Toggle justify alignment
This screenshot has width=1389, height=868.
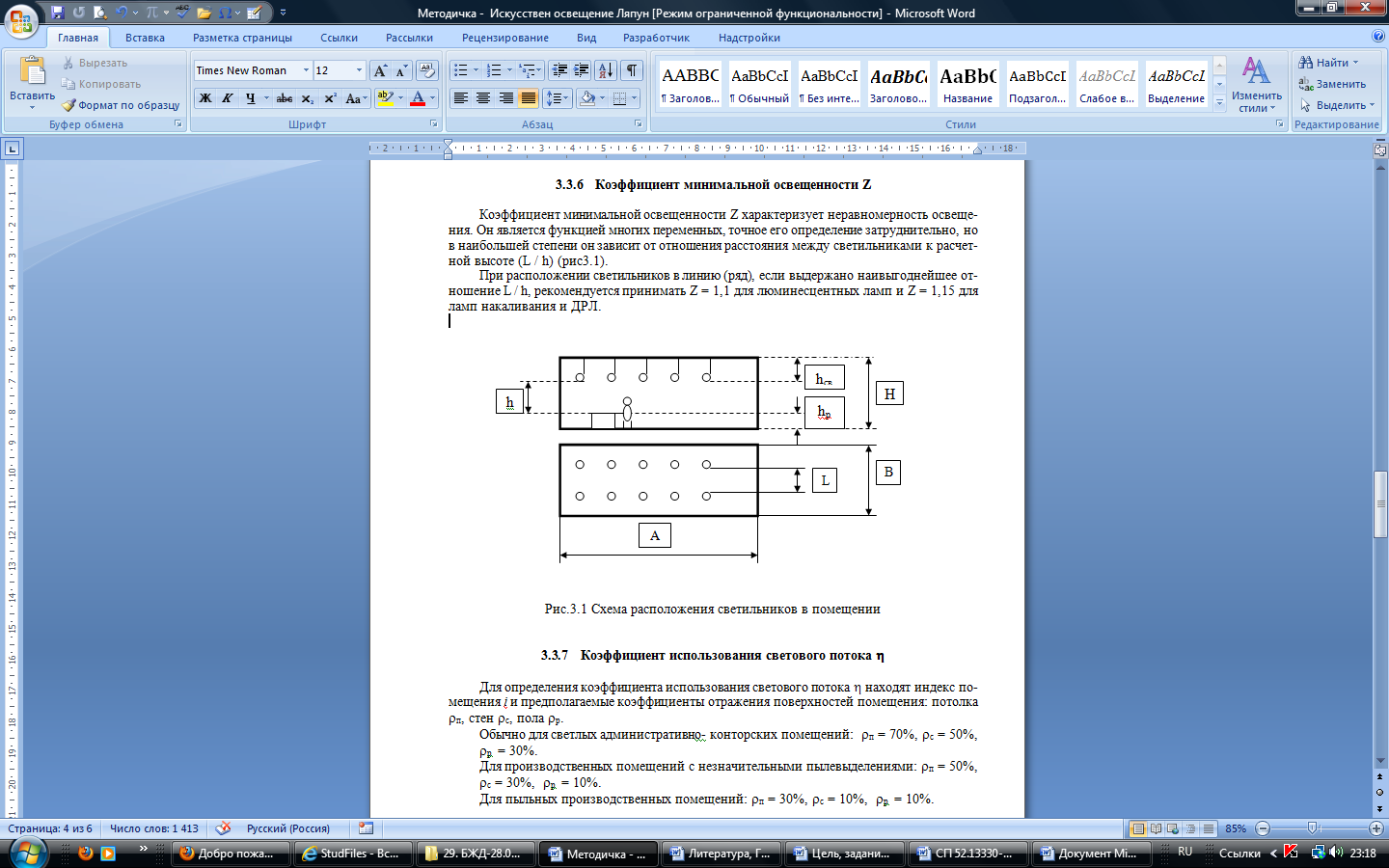tap(528, 98)
